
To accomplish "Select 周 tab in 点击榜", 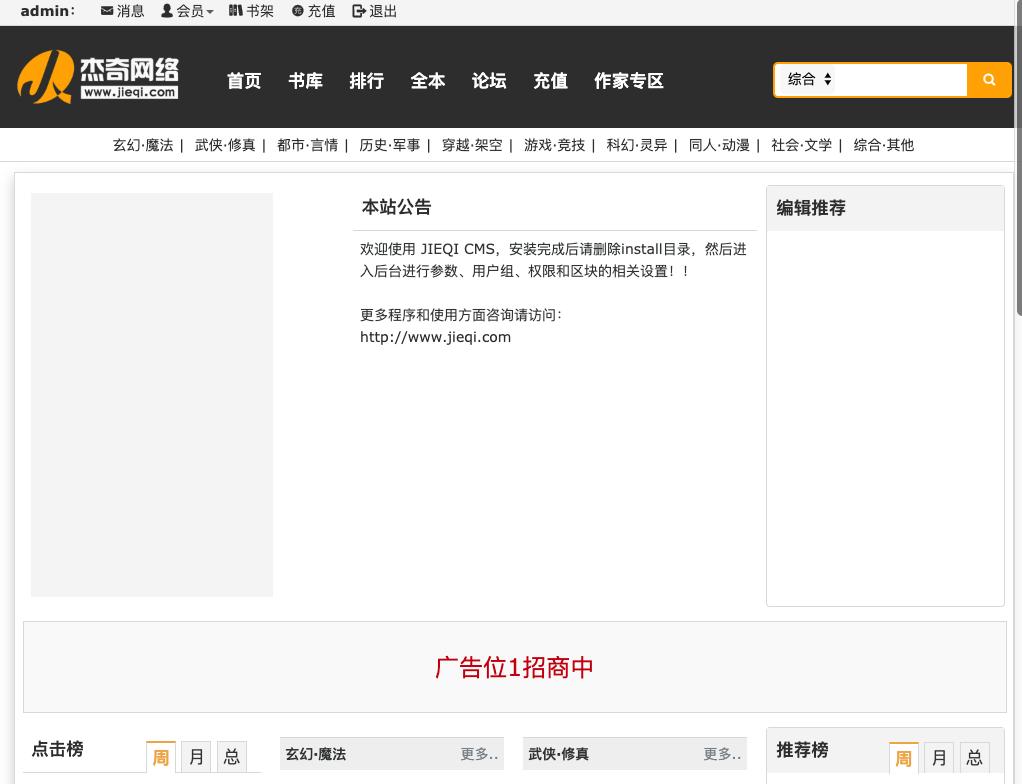I will pyautogui.click(x=161, y=757).
